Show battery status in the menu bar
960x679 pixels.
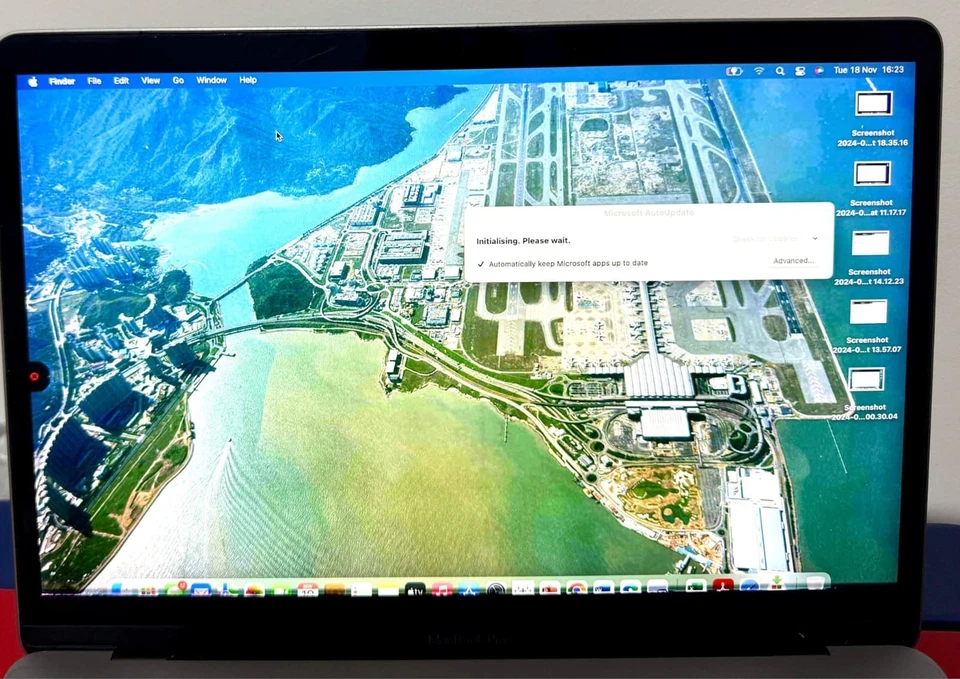point(734,72)
